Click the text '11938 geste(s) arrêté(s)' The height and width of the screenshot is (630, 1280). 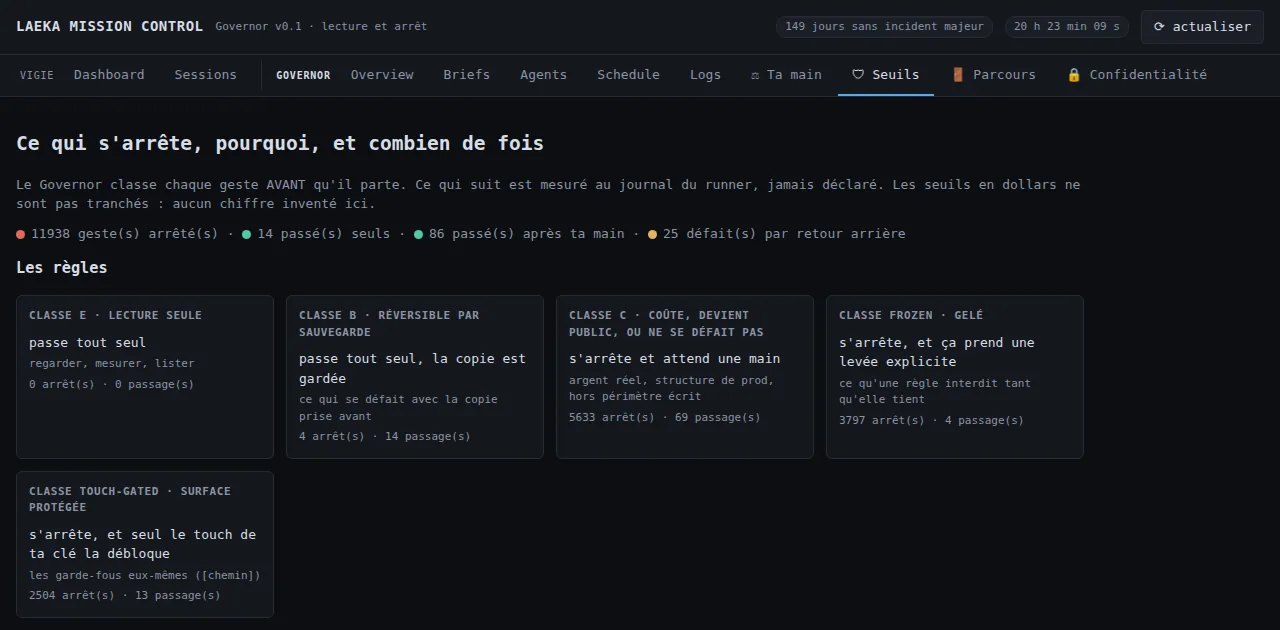coord(125,234)
